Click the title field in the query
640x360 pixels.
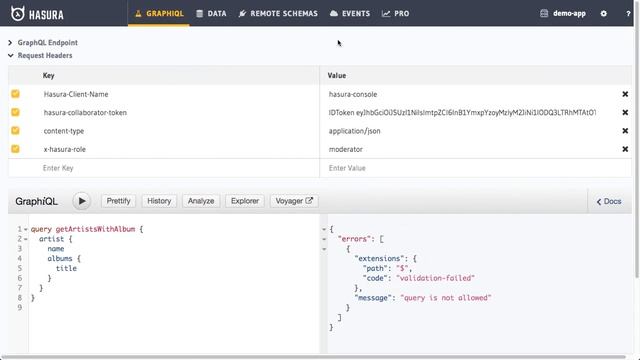click(x=66, y=268)
